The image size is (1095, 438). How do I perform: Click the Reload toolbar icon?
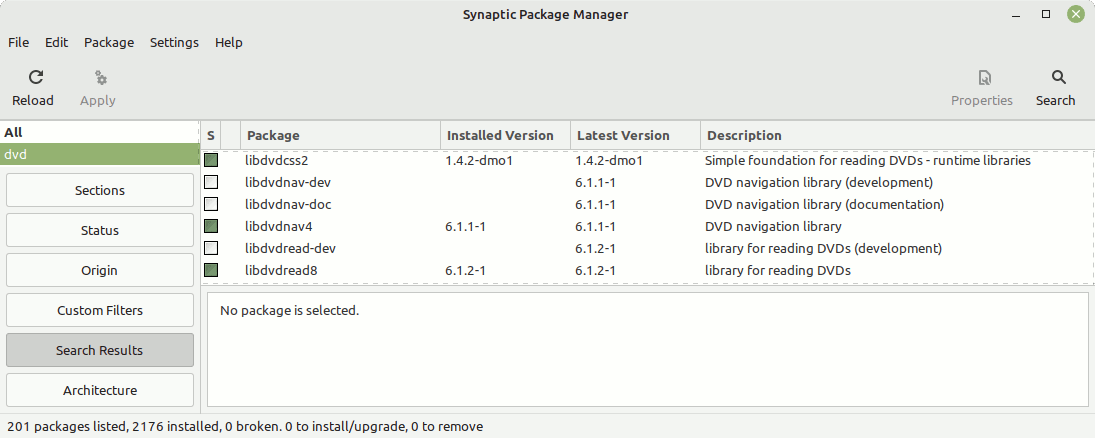[x=36, y=78]
